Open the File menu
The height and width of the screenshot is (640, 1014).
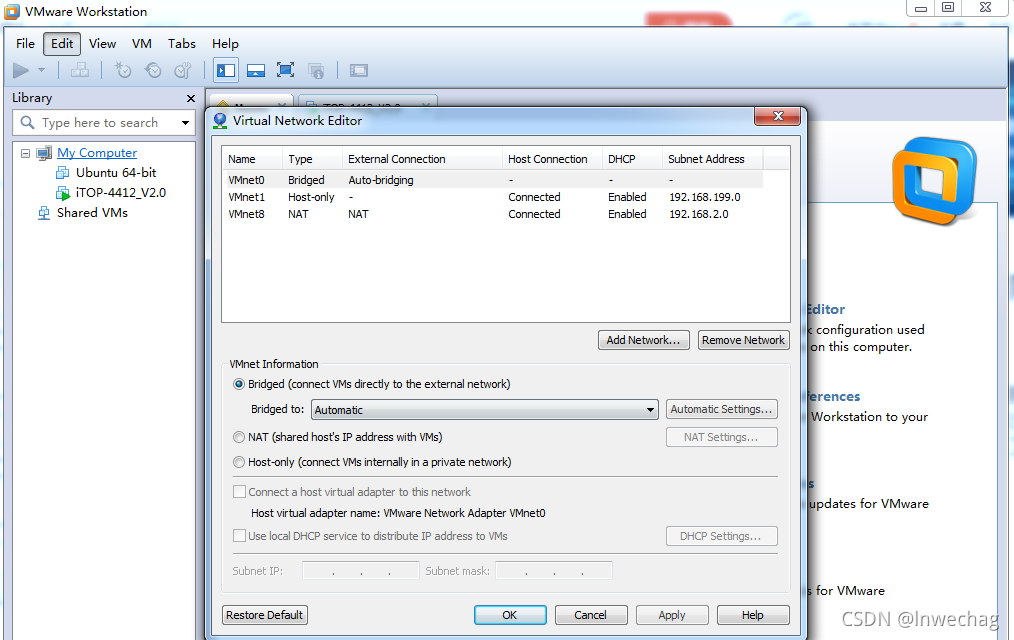pyautogui.click(x=25, y=43)
